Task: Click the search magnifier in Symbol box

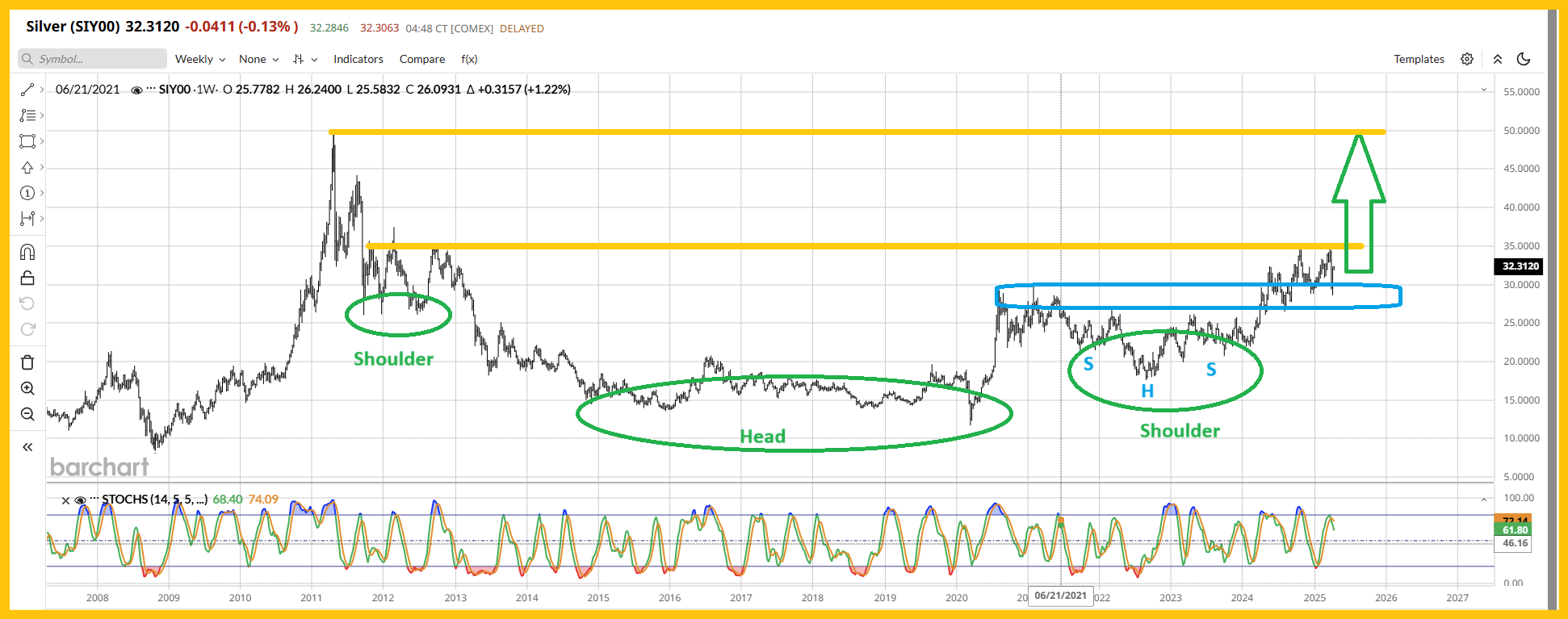Action: pyautogui.click(x=28, y=59)
